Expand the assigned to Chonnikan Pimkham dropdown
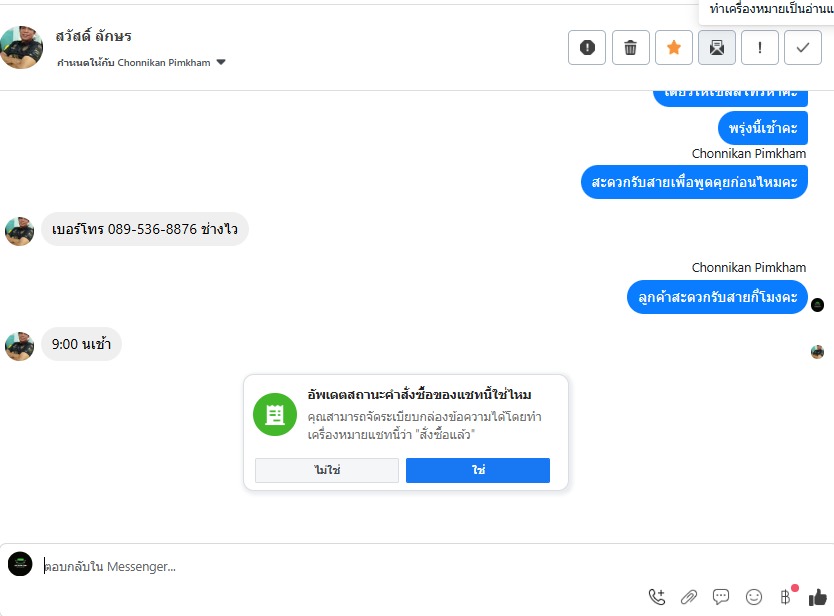 click(x=221, y=62)
